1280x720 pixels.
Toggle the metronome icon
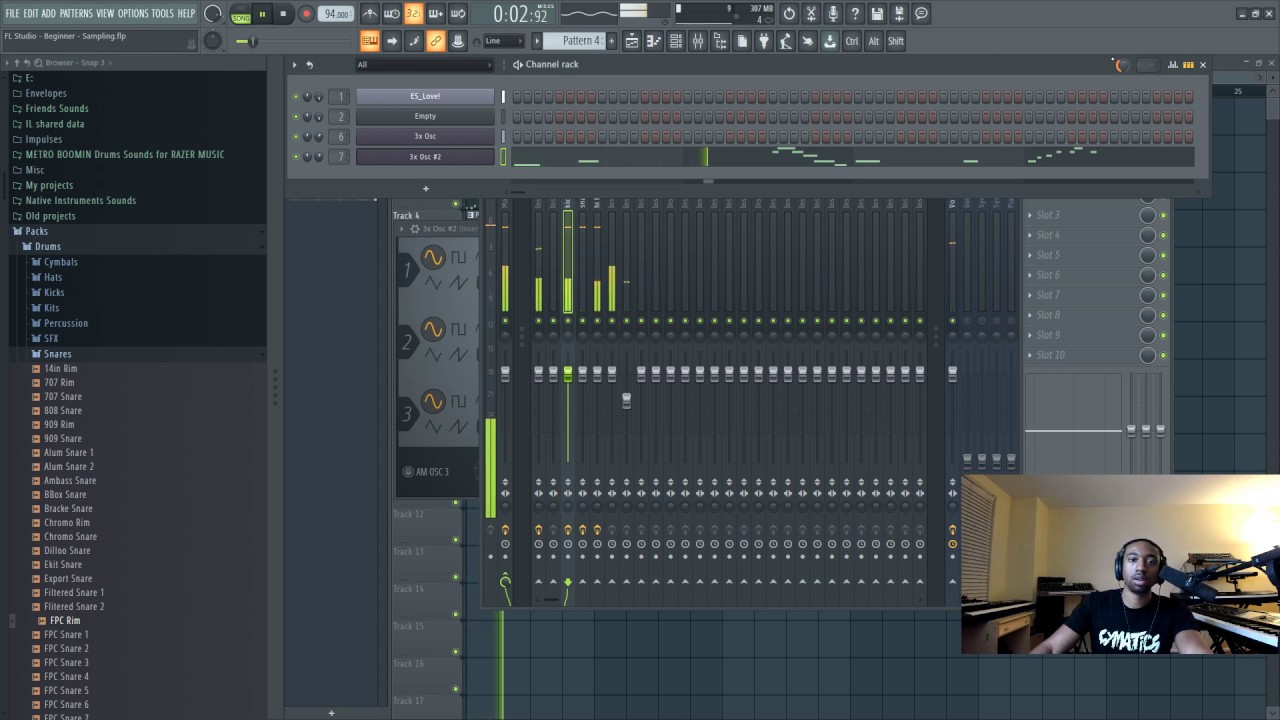point(370,14)
